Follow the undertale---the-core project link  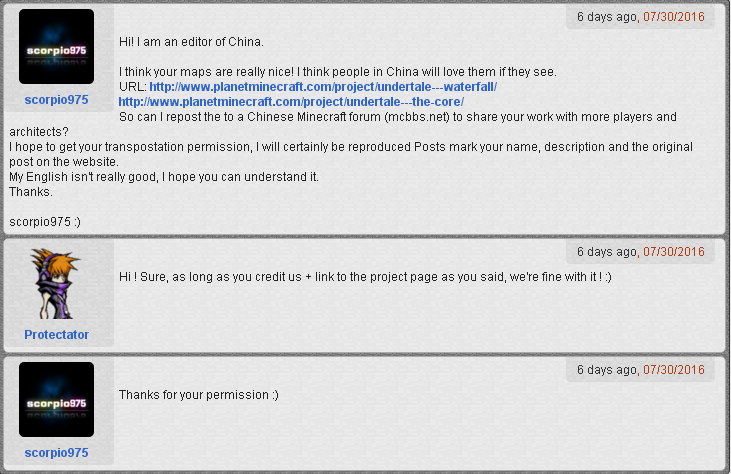click(x=291, y=102)
